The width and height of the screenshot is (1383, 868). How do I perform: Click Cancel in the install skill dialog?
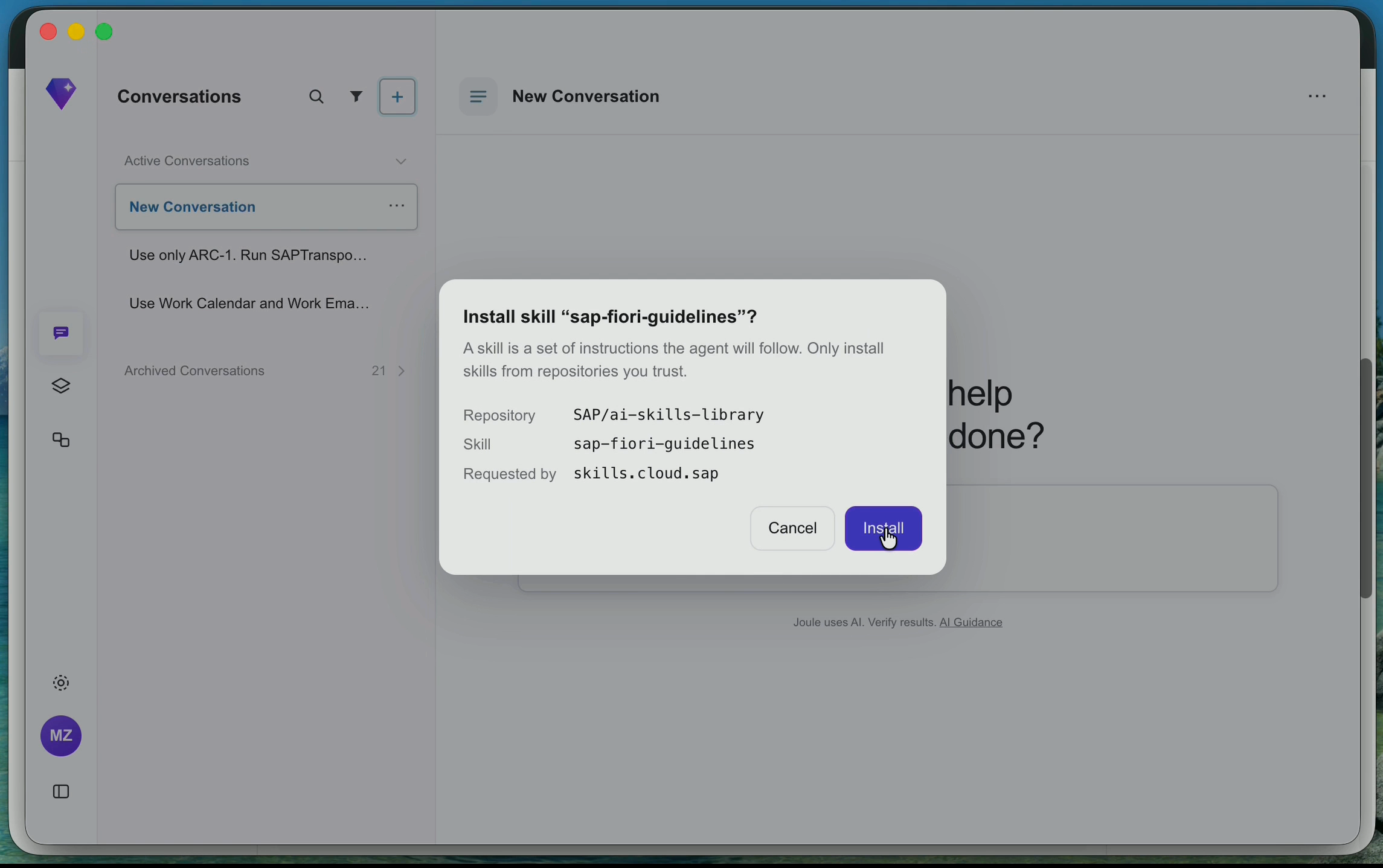pyautogui.click(x=792, y=528)
